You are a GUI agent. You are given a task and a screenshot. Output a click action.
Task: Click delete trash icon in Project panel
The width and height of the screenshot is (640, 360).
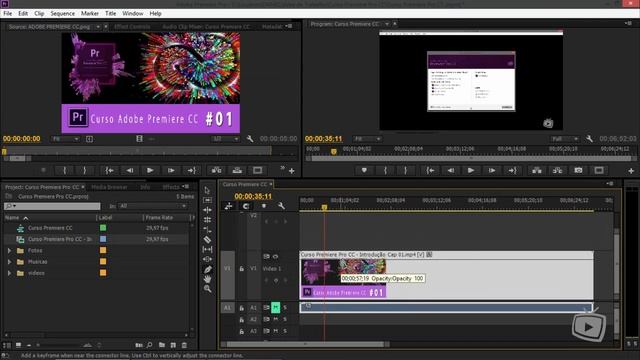click(184, 345)
